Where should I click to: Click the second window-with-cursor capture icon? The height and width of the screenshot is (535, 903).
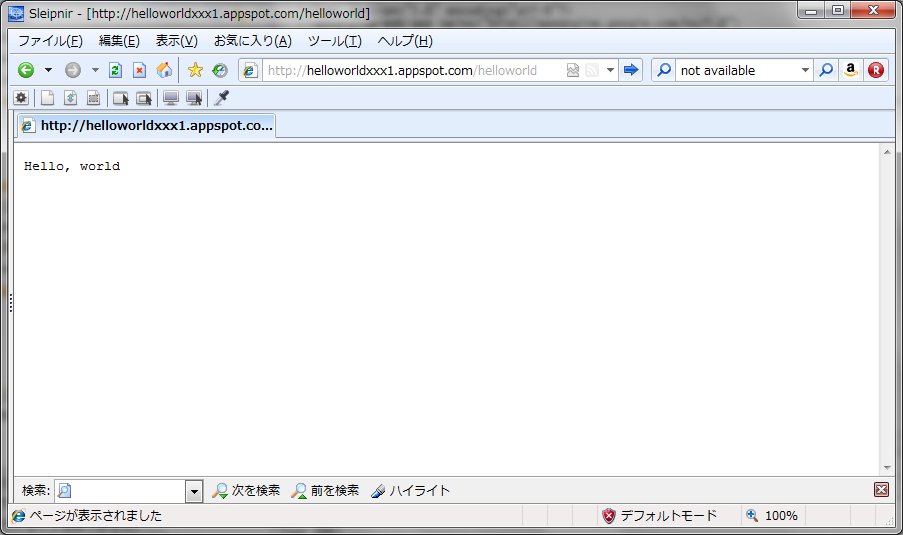[144, 98]
